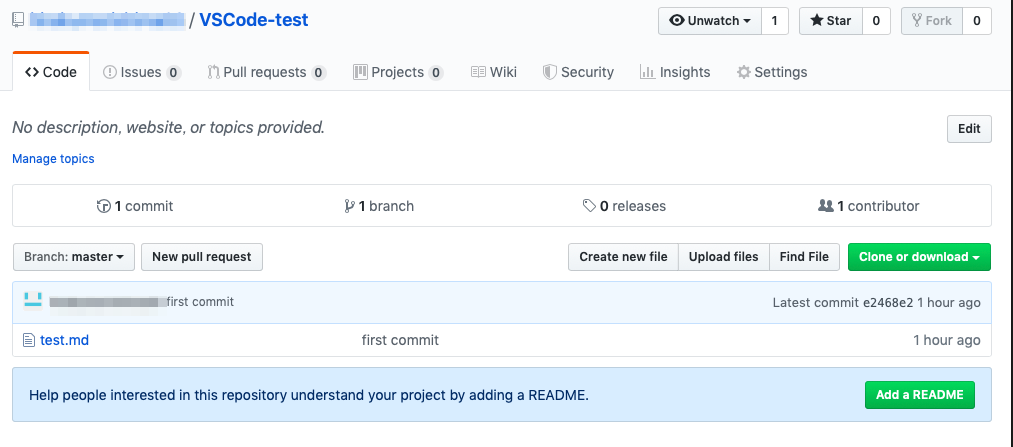Screen dimensions: 1013x447
Task: Click the latest commit hash e2468e2
Action: (887, 302)
